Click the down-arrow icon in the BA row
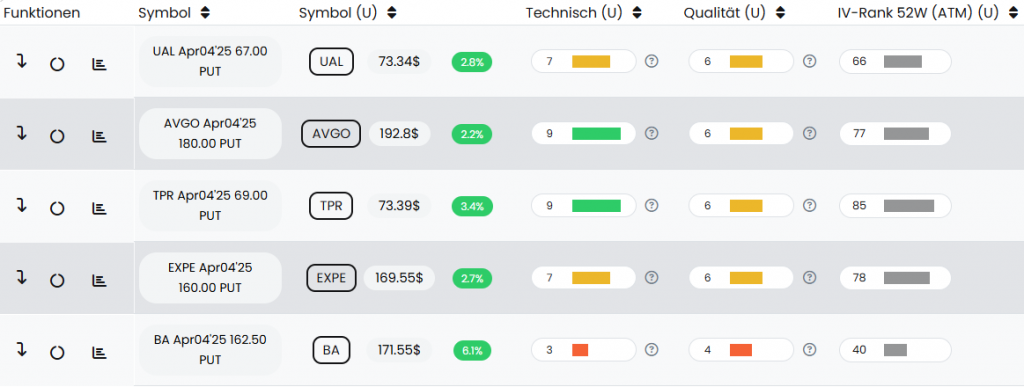This screenshot has height=387, width=1024. (x=22, y=350)
